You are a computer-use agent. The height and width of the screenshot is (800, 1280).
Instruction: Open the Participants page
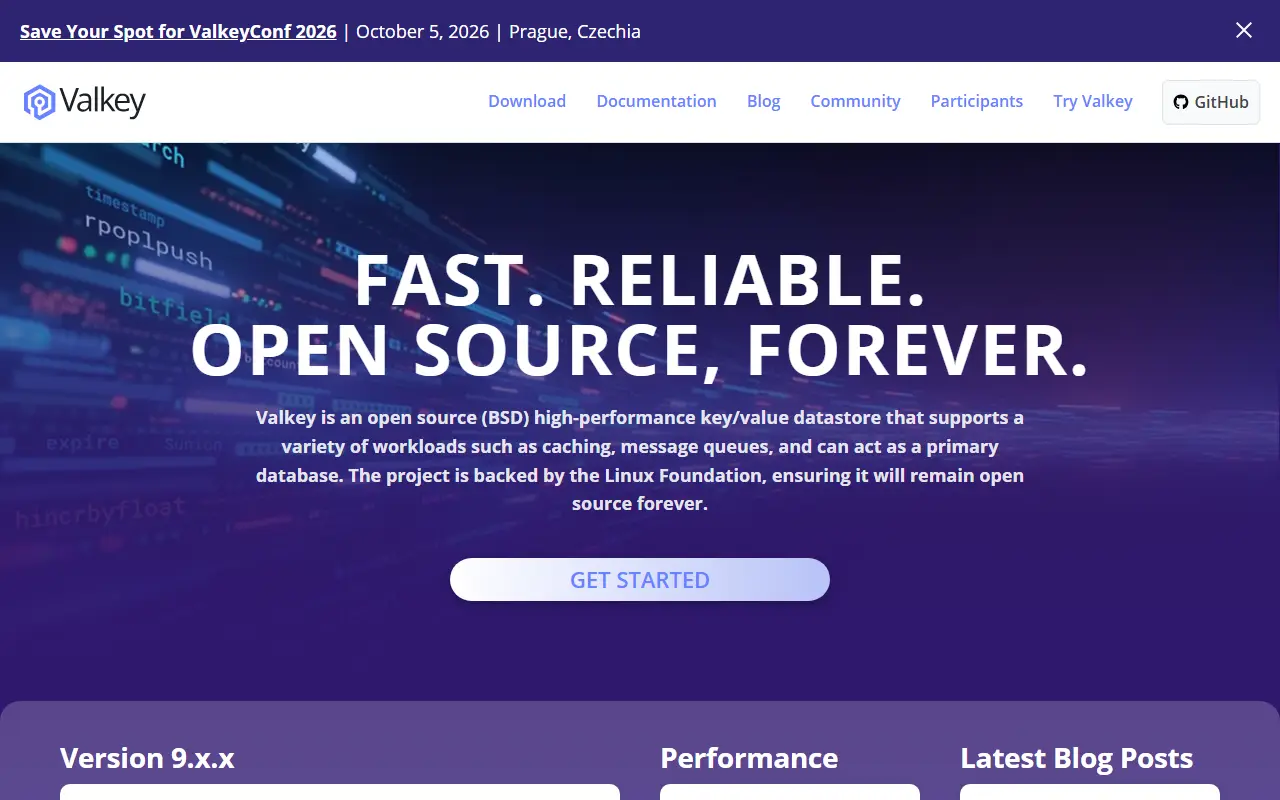[977, 101]
